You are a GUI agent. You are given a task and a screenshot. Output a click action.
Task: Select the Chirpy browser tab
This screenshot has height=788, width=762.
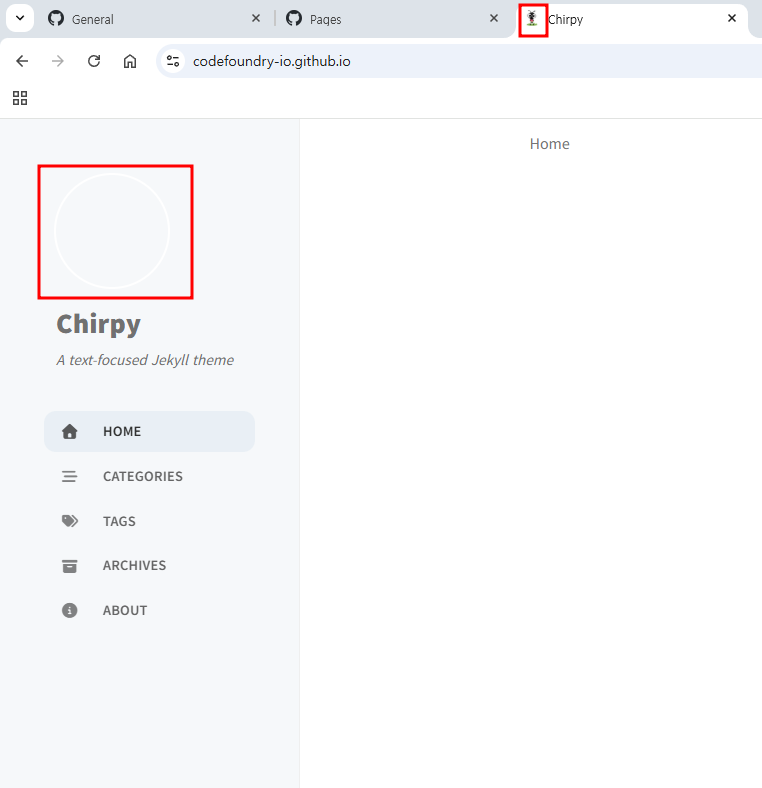(633, 19)
